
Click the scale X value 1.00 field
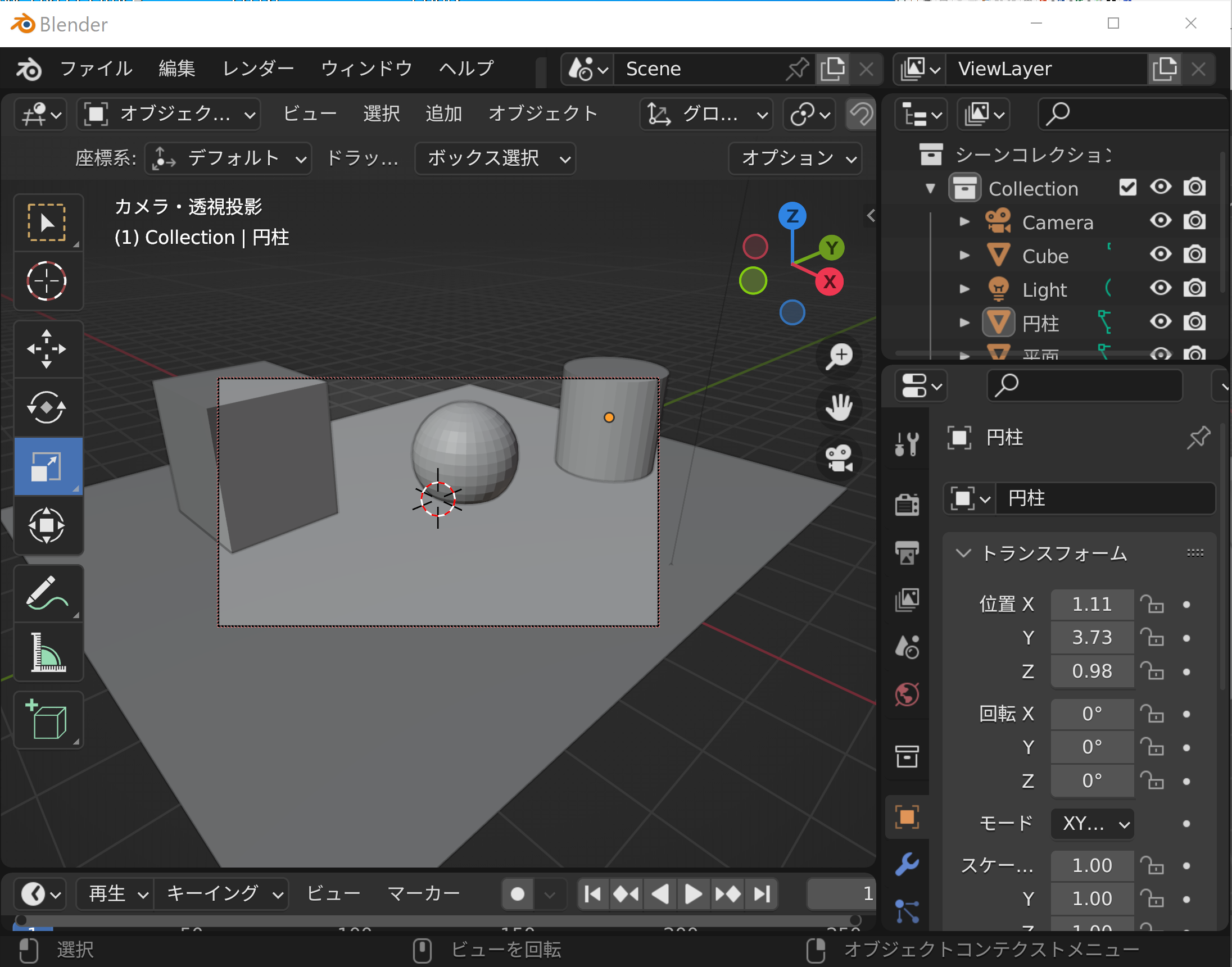[1092, 865]
